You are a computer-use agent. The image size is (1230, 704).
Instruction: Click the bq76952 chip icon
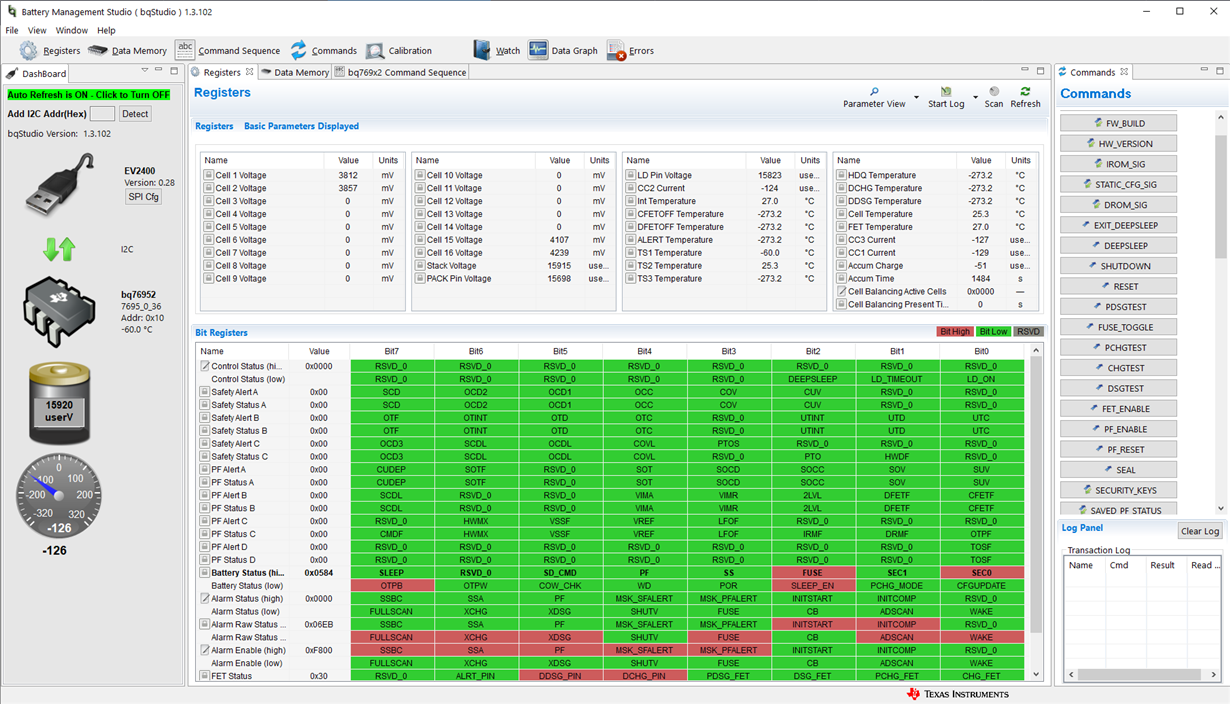coord(59,310)
